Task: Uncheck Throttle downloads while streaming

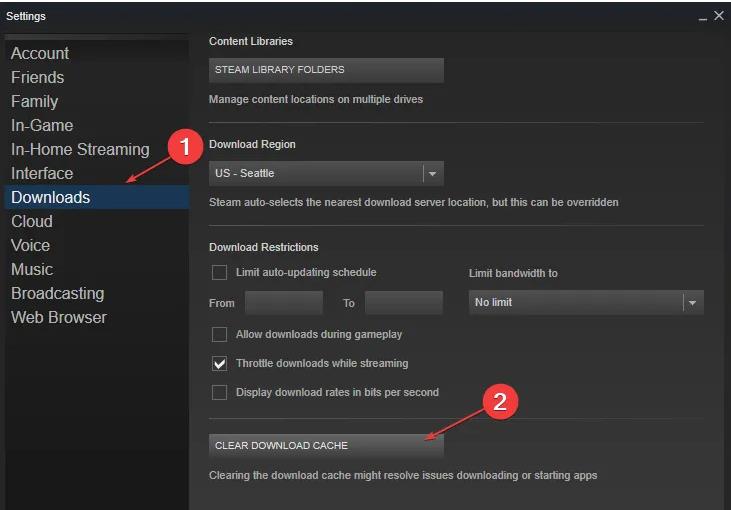Action: coord(220,364)
